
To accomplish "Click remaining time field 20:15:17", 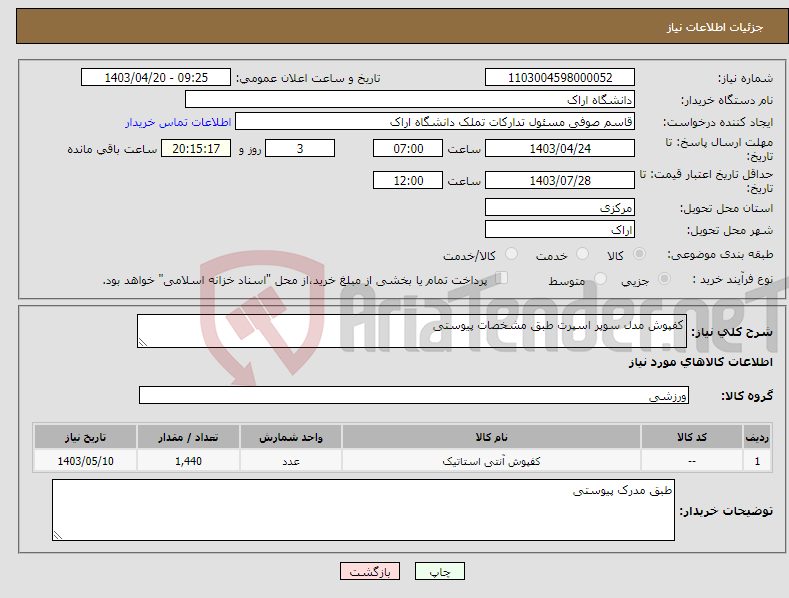I will click(196, 148).
